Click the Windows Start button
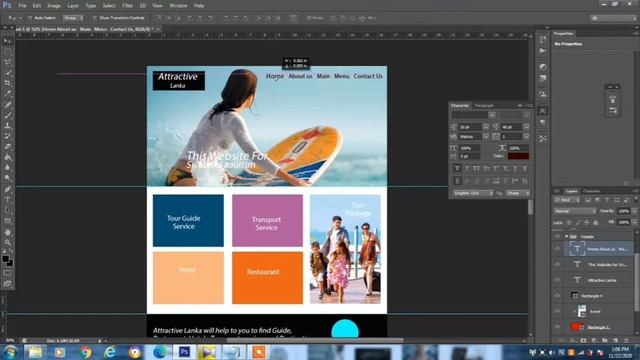Screen dimensions: 640x360 click(10, 352)
